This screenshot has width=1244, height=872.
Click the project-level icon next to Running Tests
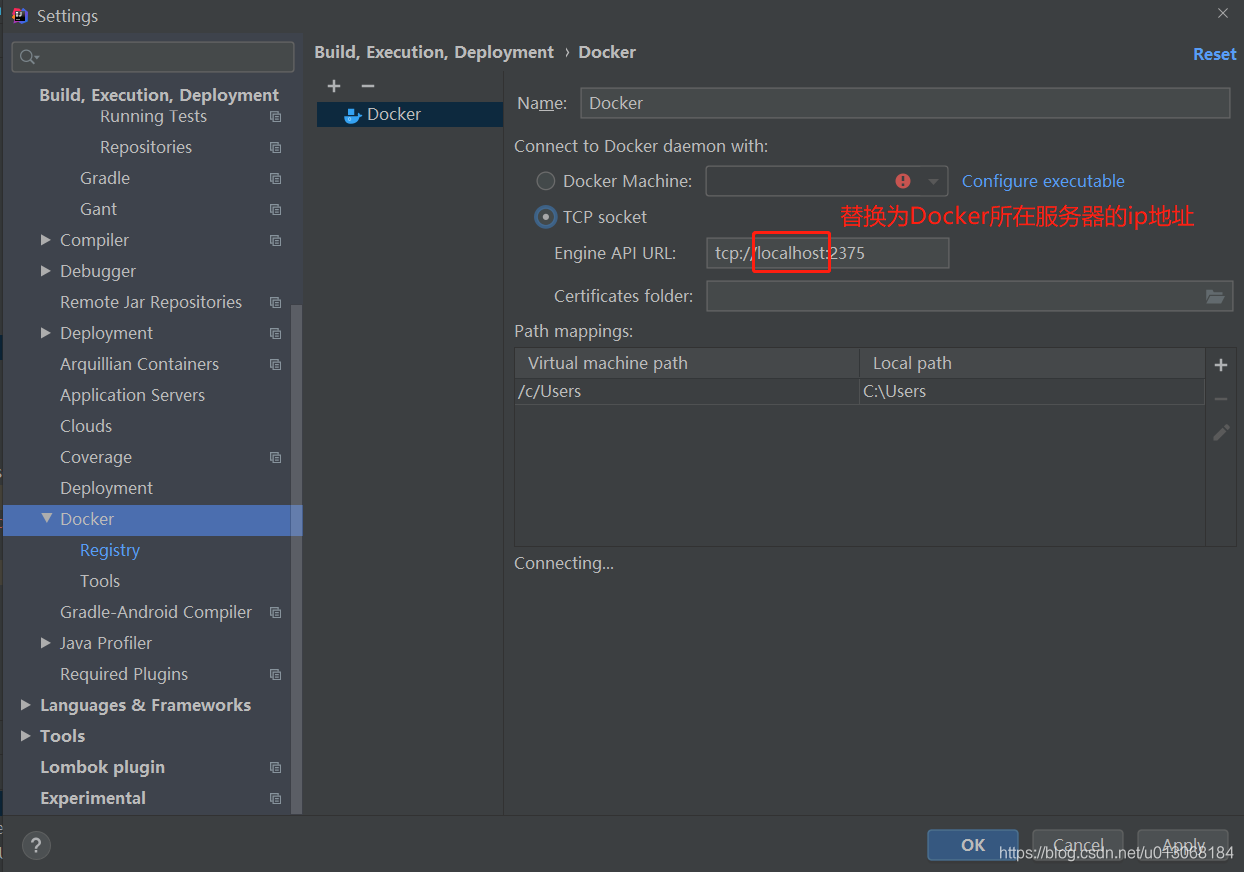coord(276,117)
